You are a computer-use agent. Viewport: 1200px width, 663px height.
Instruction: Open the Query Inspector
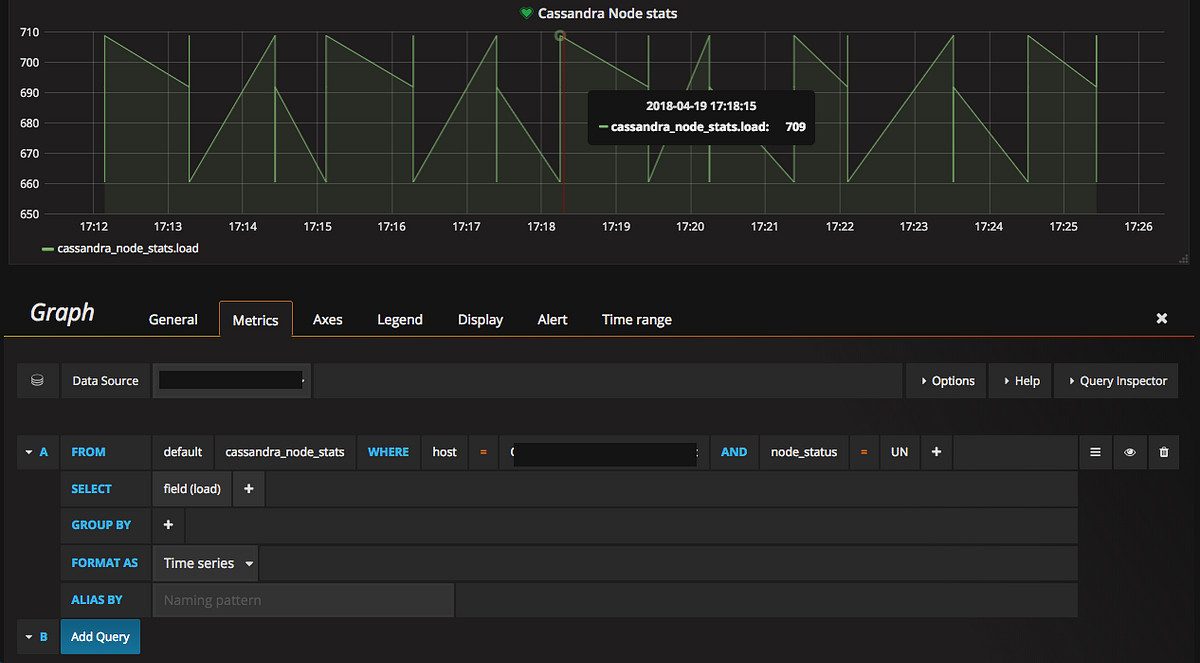pyautogui.click(x=1116, y=380)
